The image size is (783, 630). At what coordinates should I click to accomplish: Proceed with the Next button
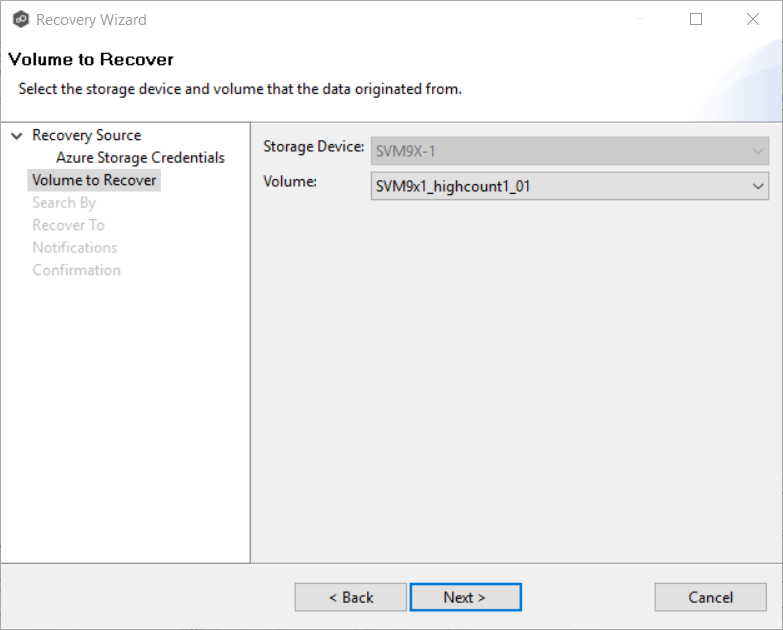[465, 597]
